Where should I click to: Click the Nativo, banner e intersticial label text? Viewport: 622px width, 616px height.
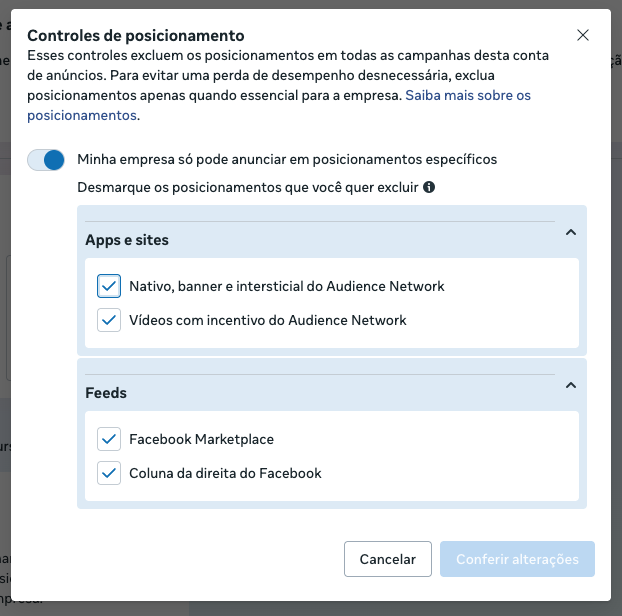(287, 286)
